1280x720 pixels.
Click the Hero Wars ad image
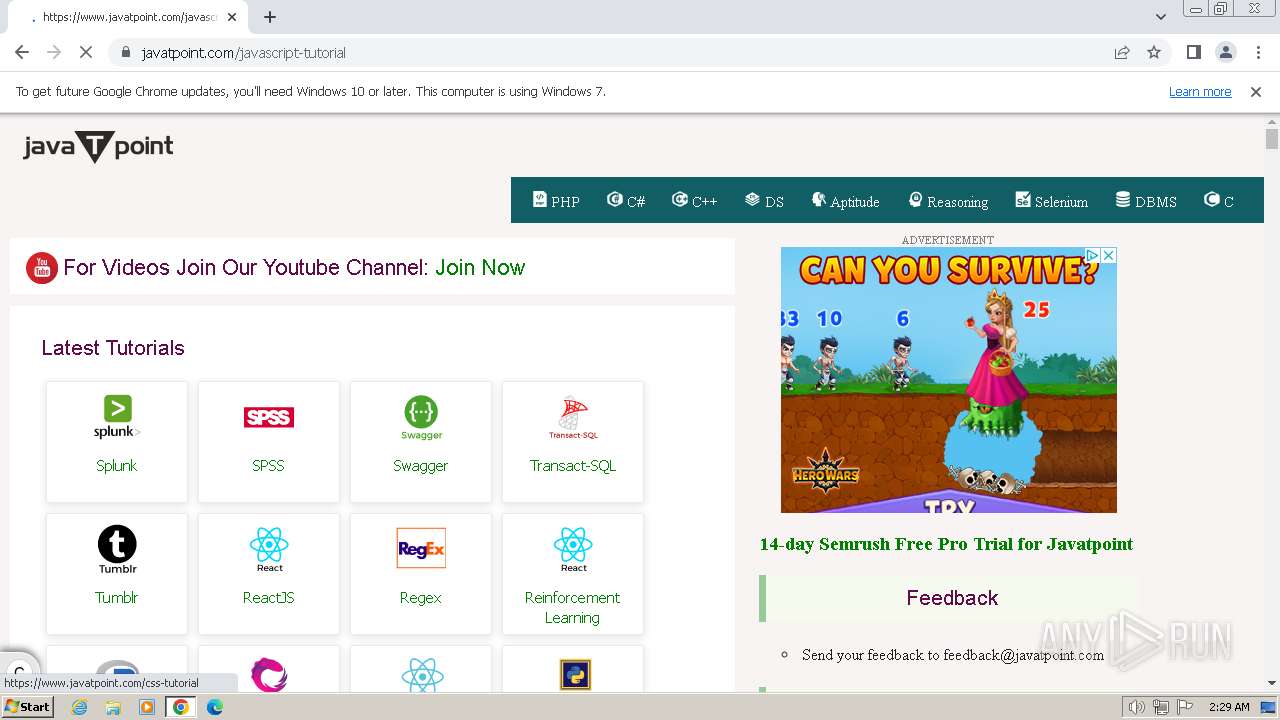(x=948, y=380)
